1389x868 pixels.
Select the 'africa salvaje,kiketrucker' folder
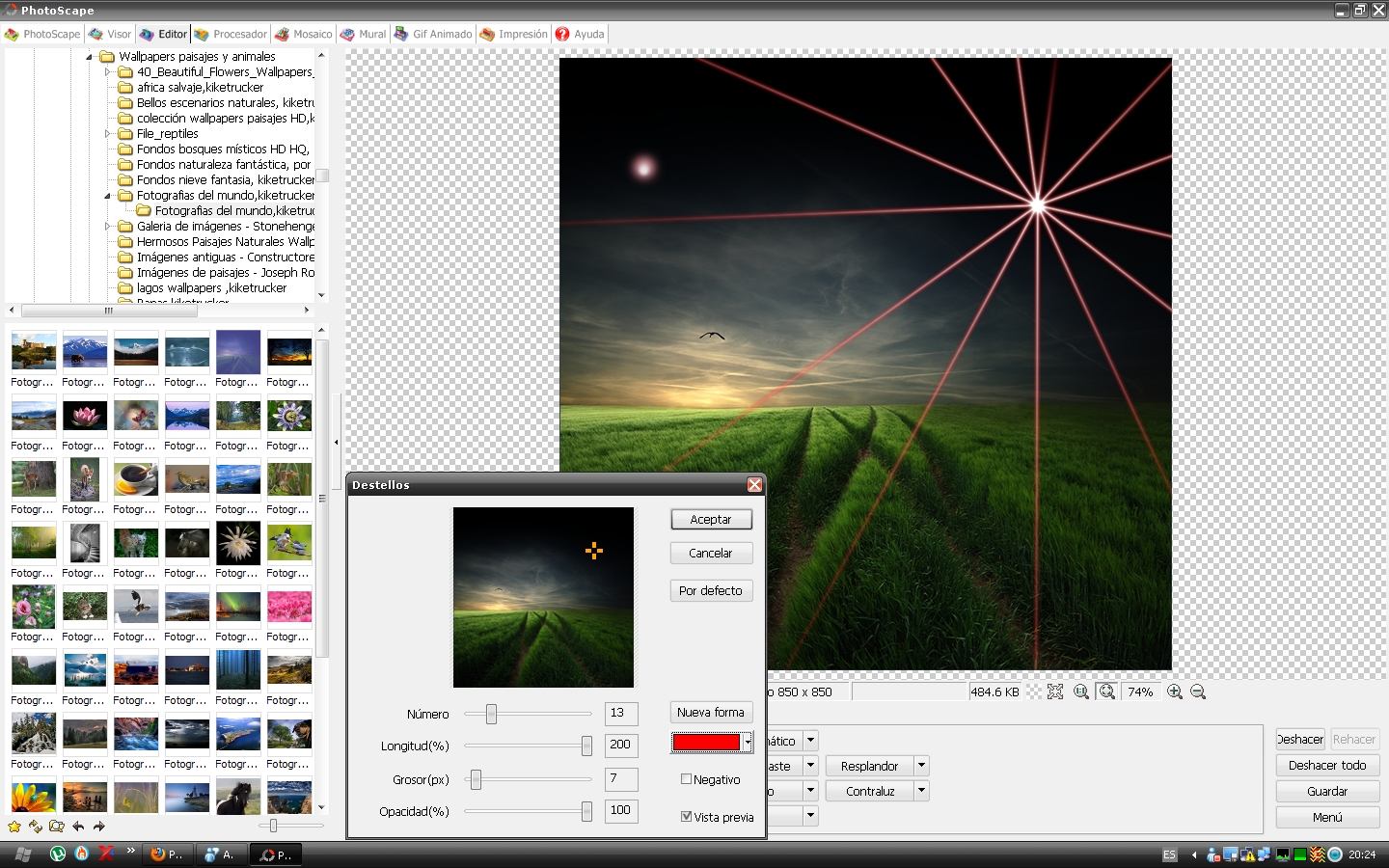[200, 88]
